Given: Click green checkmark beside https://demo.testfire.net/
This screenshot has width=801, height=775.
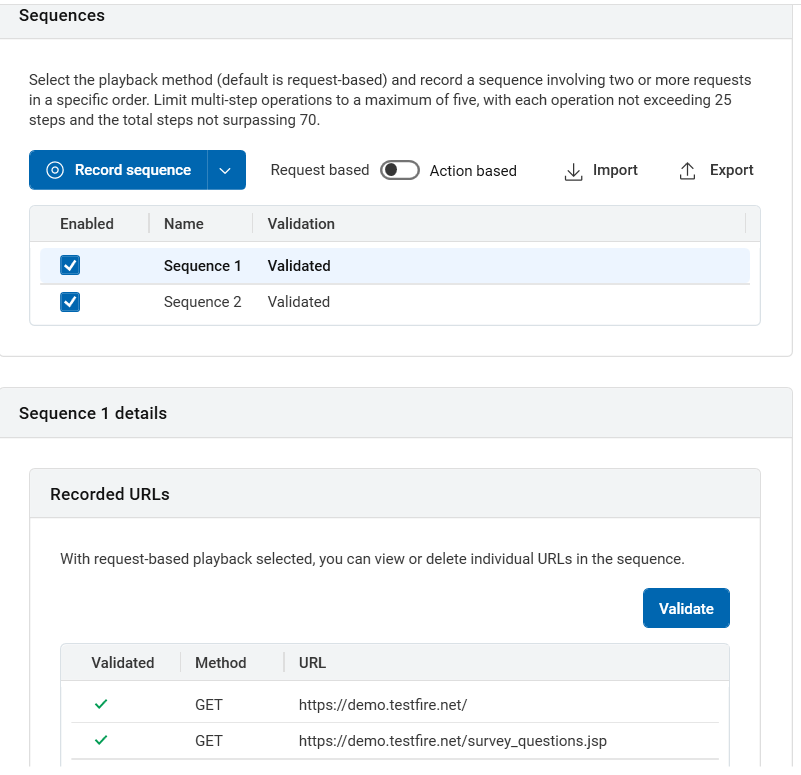Looking at the screenshot, I should coord(100,704).
